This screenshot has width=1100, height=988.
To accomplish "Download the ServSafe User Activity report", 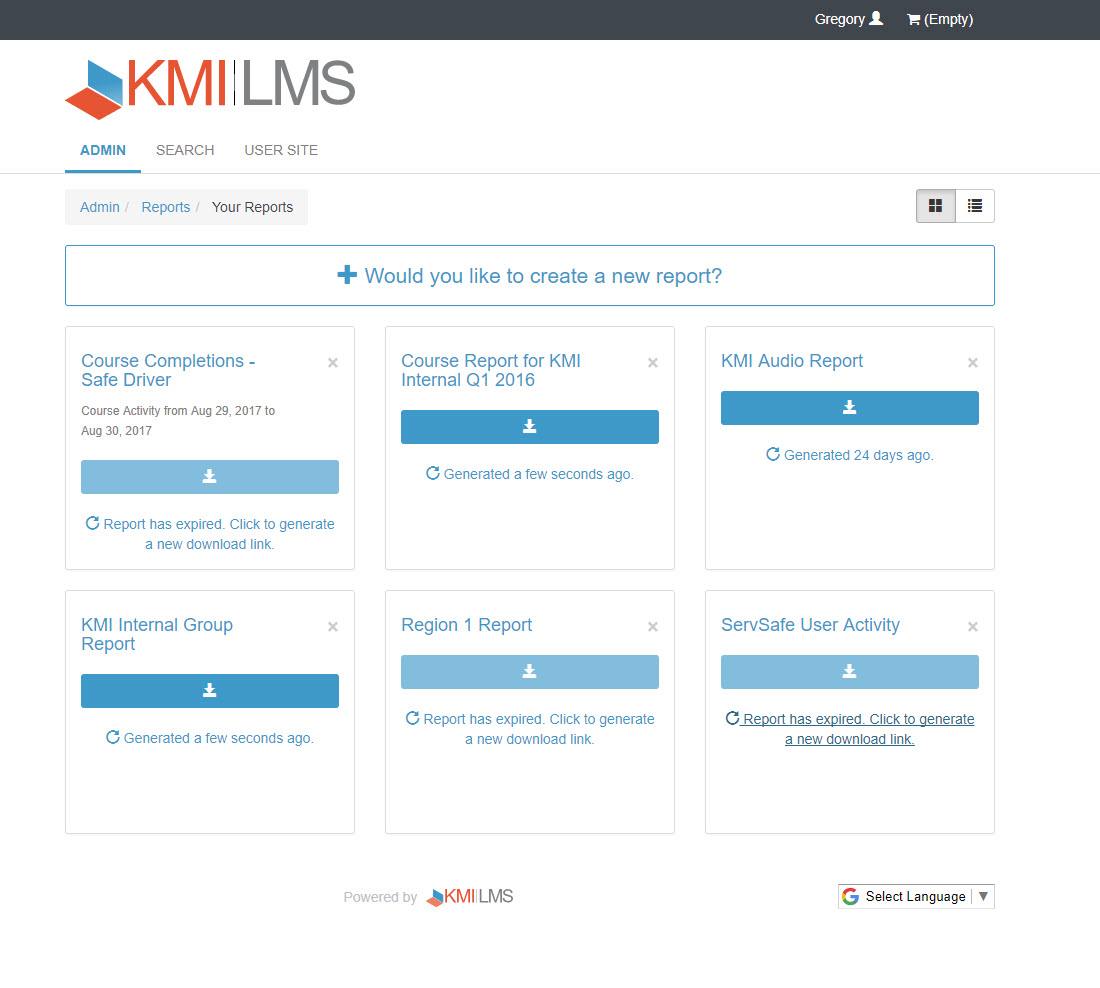I will coord(850,672).
